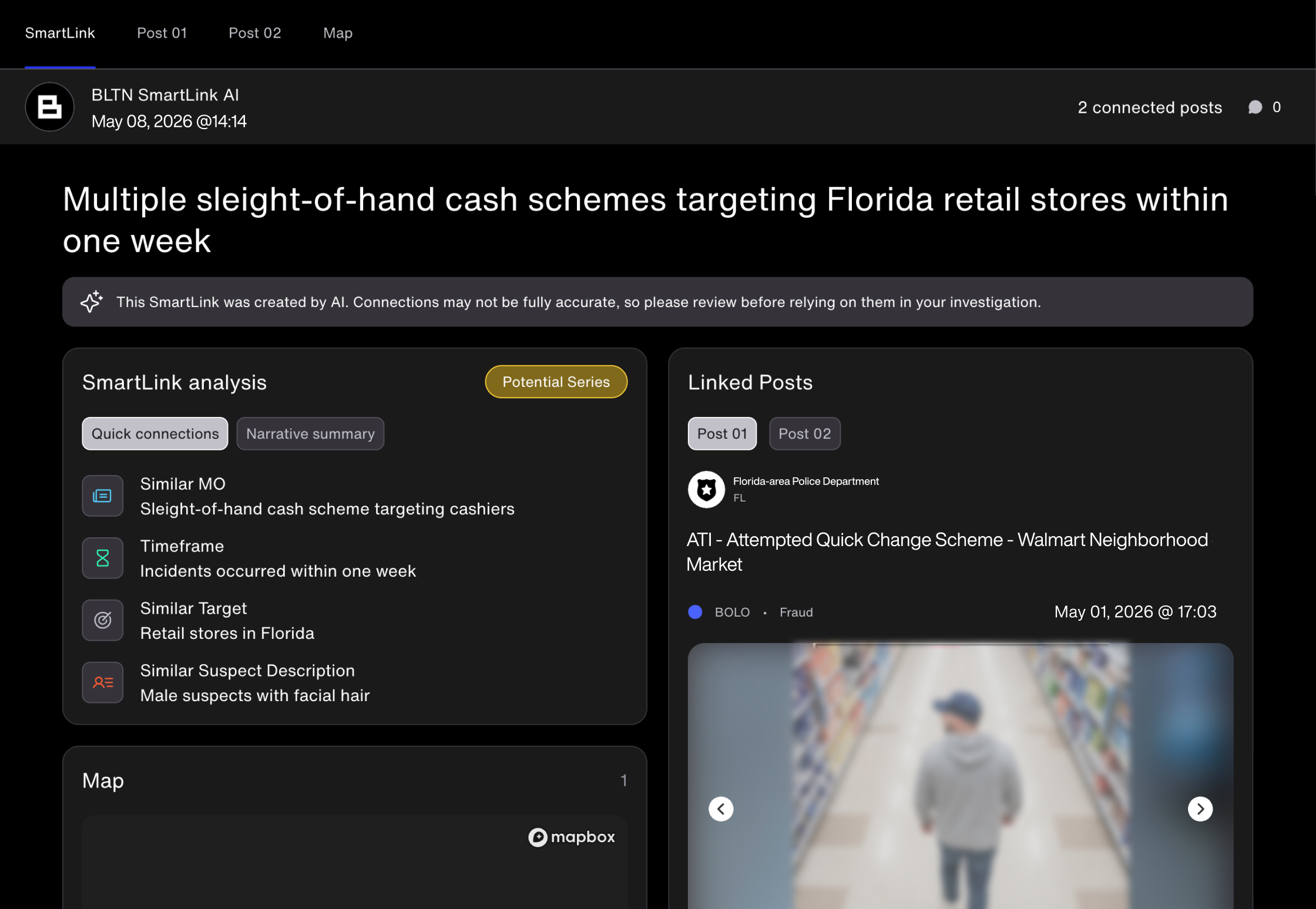Click the police department badge icon
Viewport: 1316px width, 909px height.
[706, 489]
